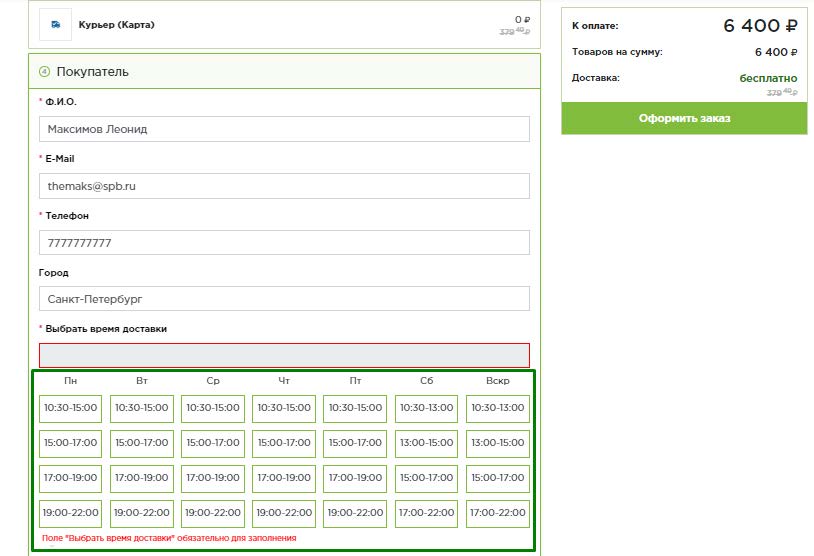This screenshot has width=814, height=556.
Task: Select Вскр slot 10:30-13:00
Action: [x=498, y=409]
